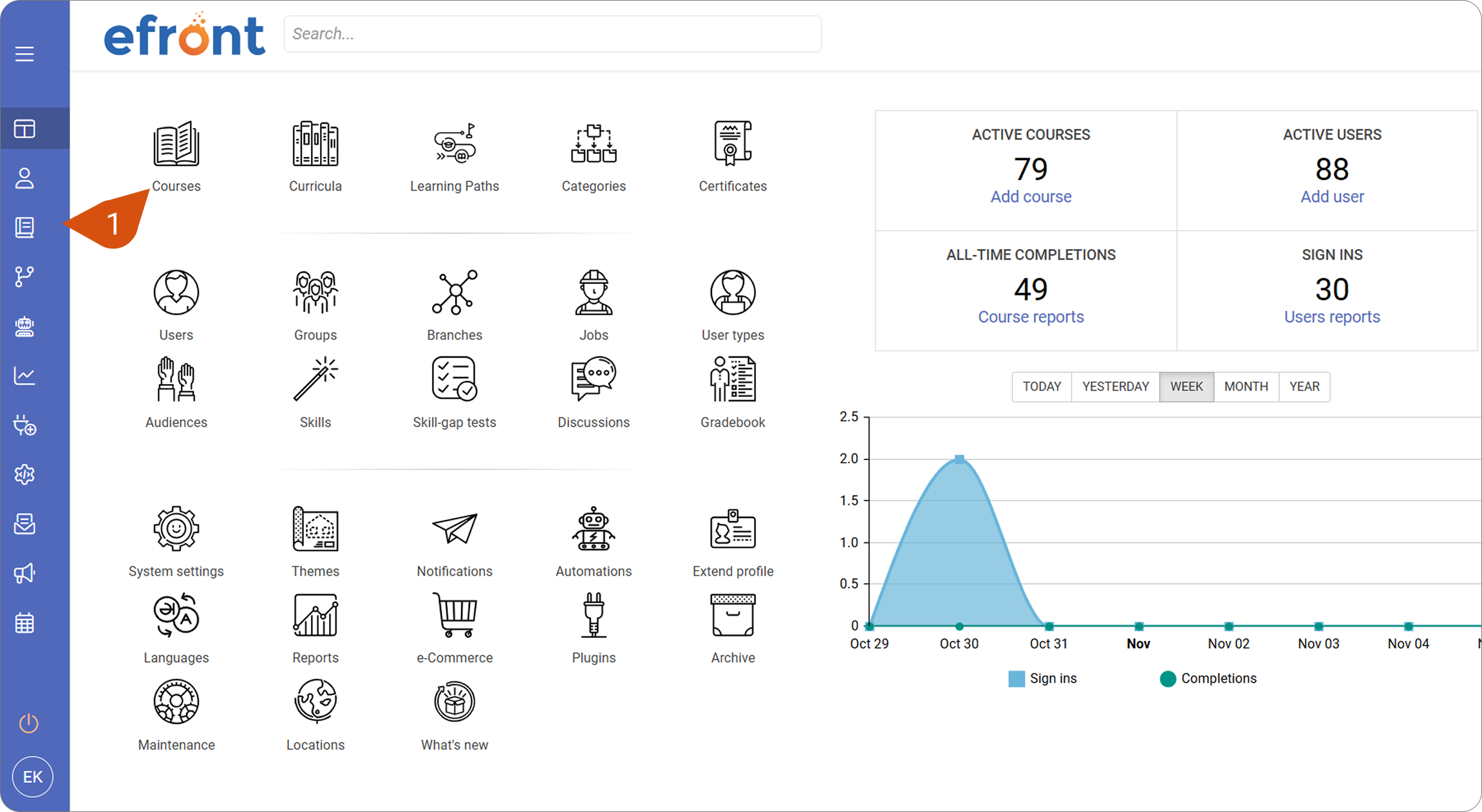The height and width of the screenshot is (812, 1482).
Task: Click the power logout icon in sidebar
Action: click(28, 723)
